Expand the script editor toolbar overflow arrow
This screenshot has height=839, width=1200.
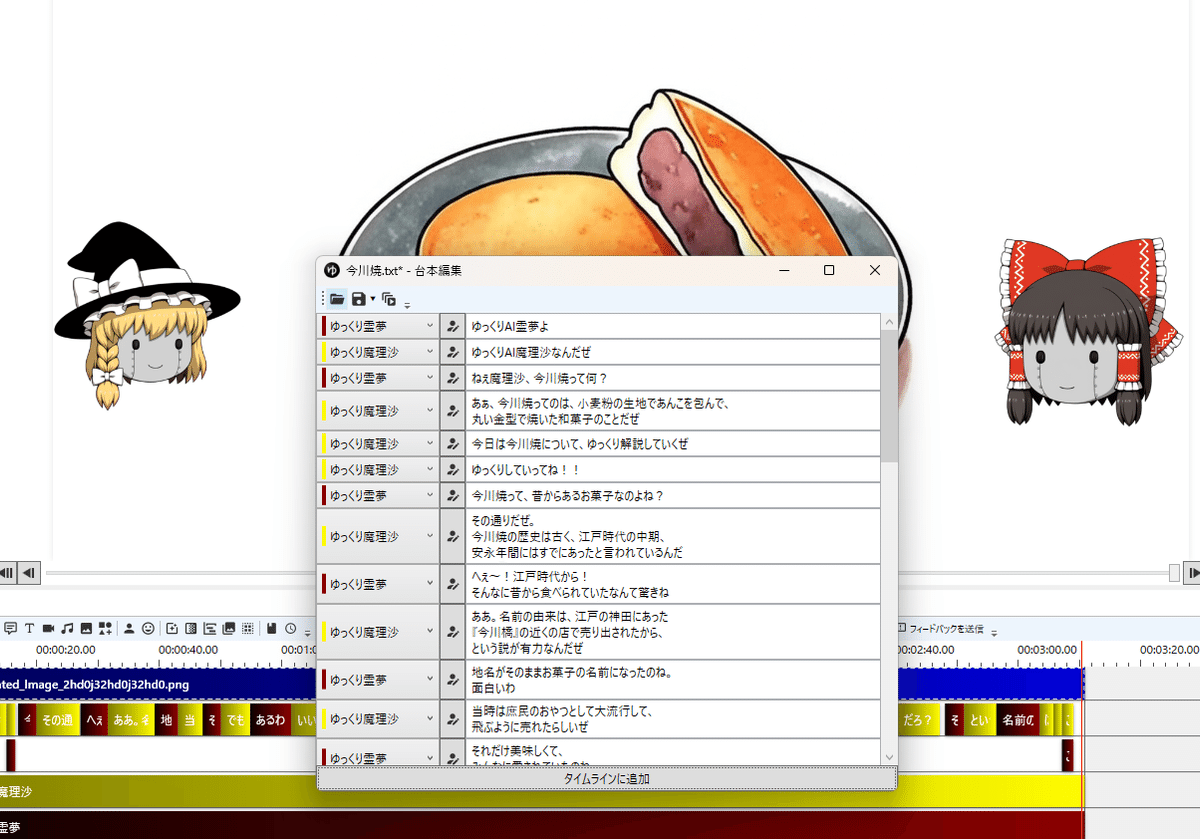[x=407, y=304]
